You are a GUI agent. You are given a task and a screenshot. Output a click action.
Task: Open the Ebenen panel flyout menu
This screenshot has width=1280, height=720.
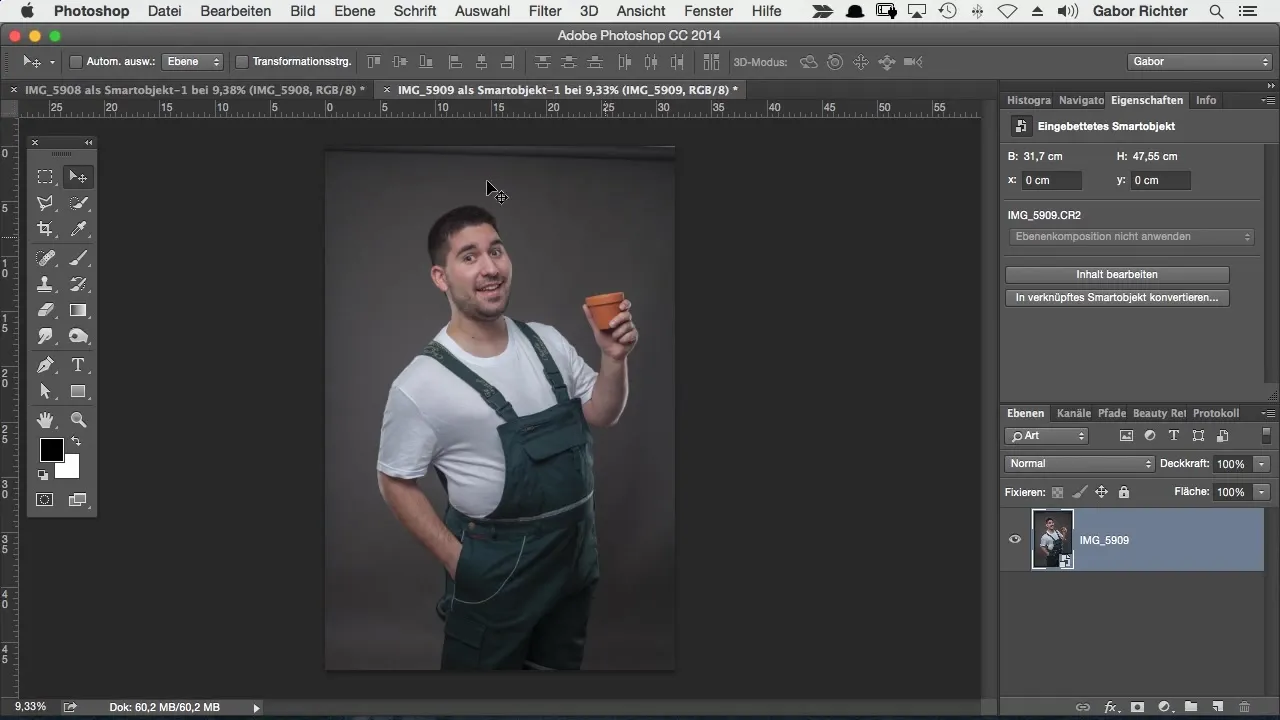(1268, 413)
